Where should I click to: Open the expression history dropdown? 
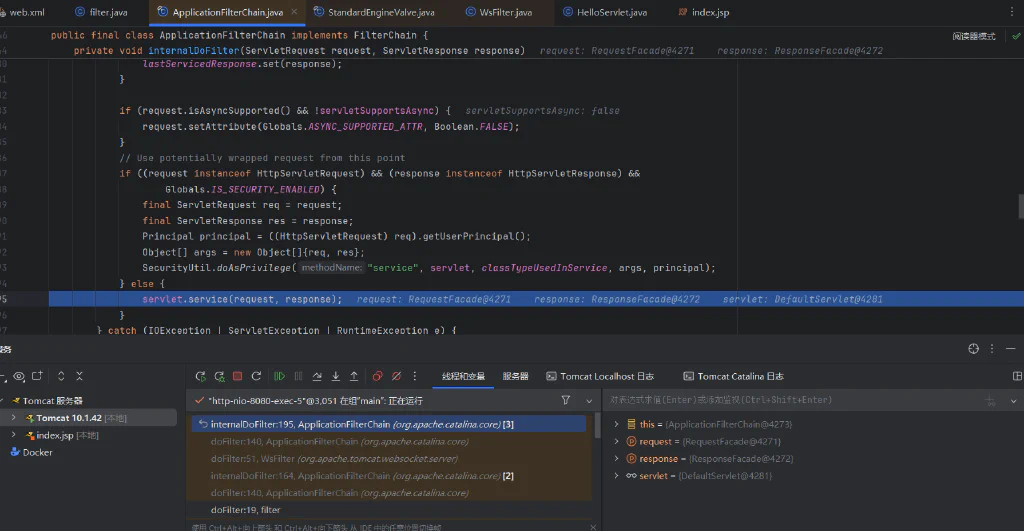(x=1014, y=401)
